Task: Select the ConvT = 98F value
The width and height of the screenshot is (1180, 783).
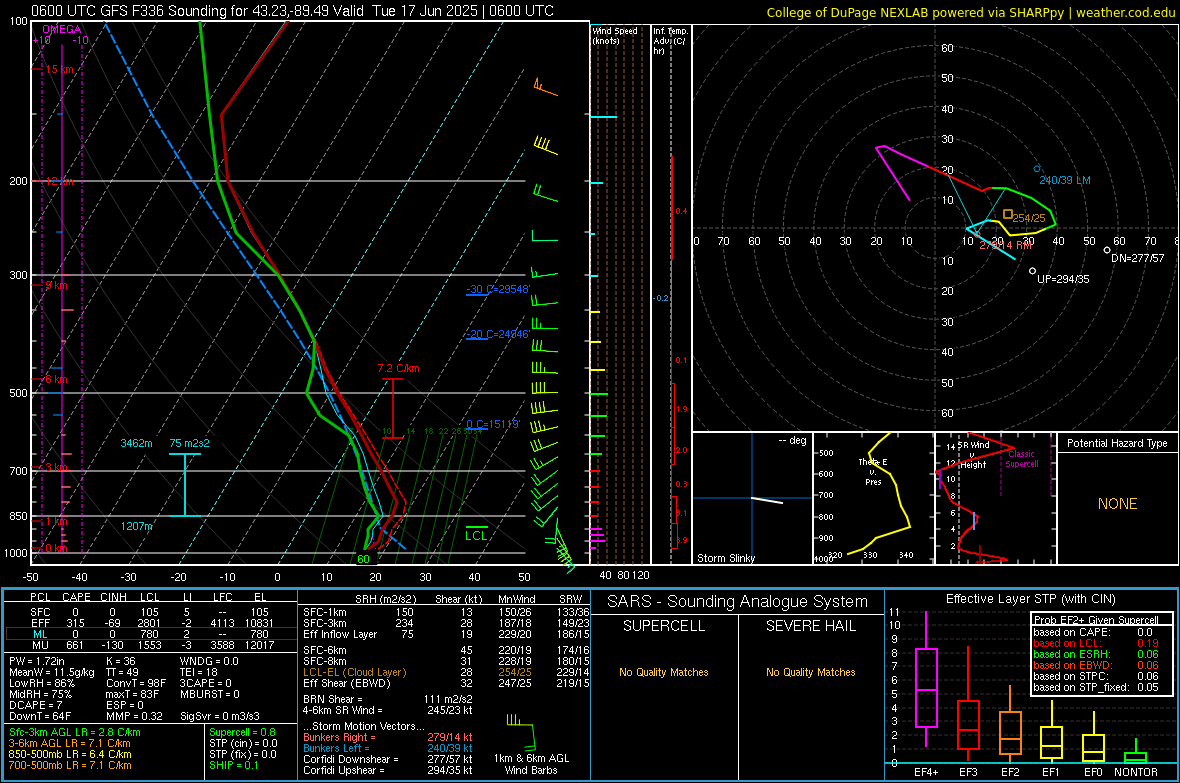Action: pyautogui.click(x=135, y=684)
